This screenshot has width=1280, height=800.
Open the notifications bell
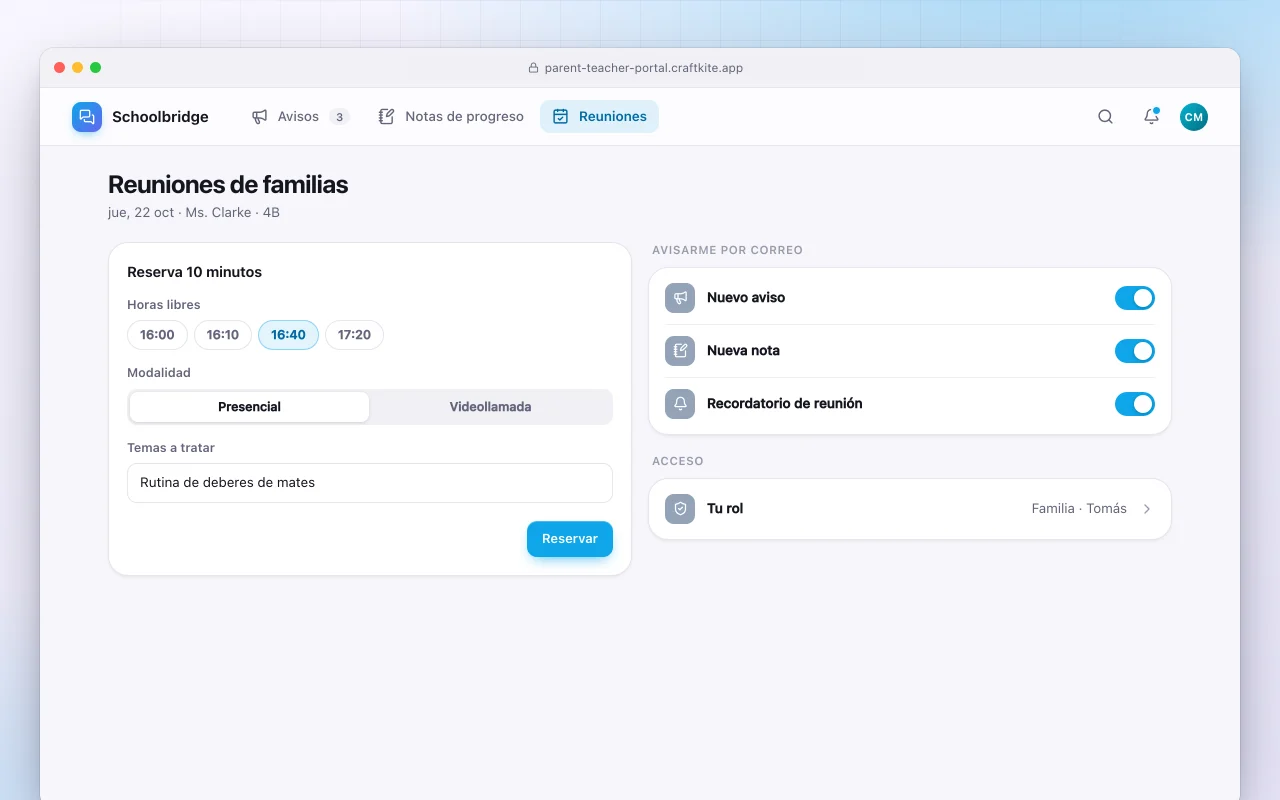tap(1151, 117)
